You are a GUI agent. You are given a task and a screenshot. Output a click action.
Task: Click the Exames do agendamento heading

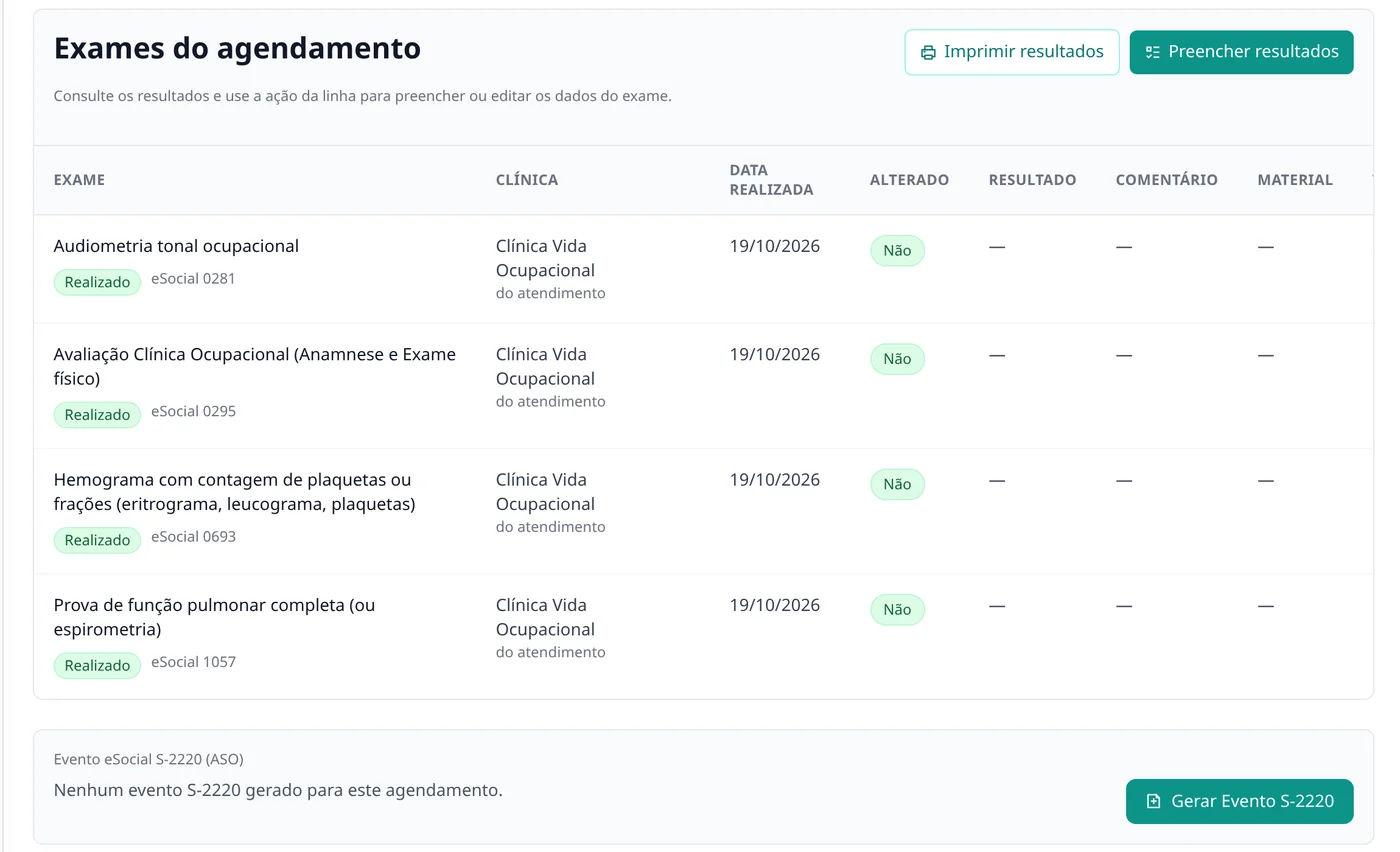[237, 48]
